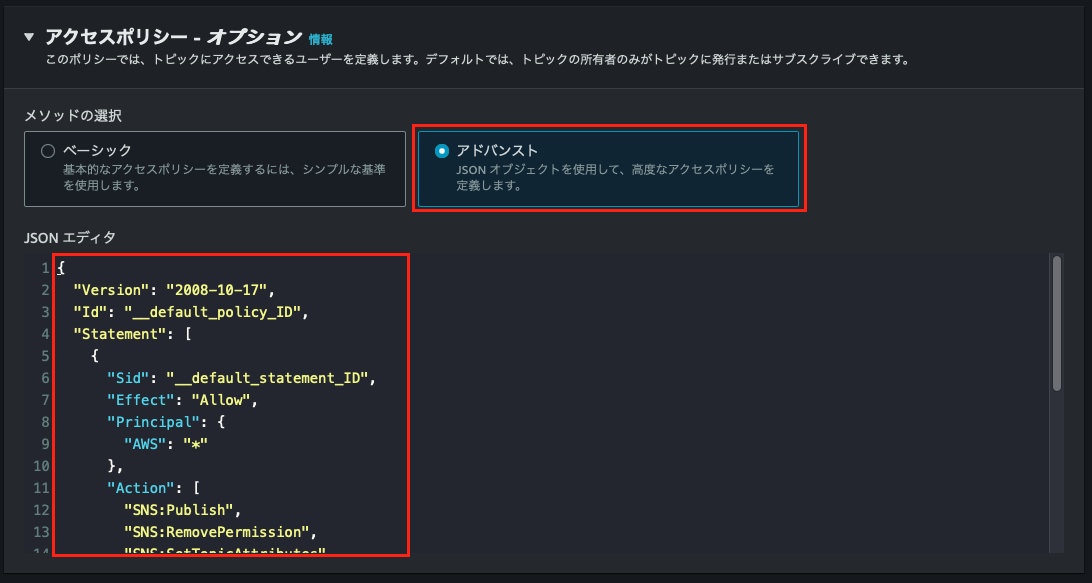The width and height of the screenshot is (1092, 583).
Task: Select the ベーシック method radio button
Action: click(48, 150)
